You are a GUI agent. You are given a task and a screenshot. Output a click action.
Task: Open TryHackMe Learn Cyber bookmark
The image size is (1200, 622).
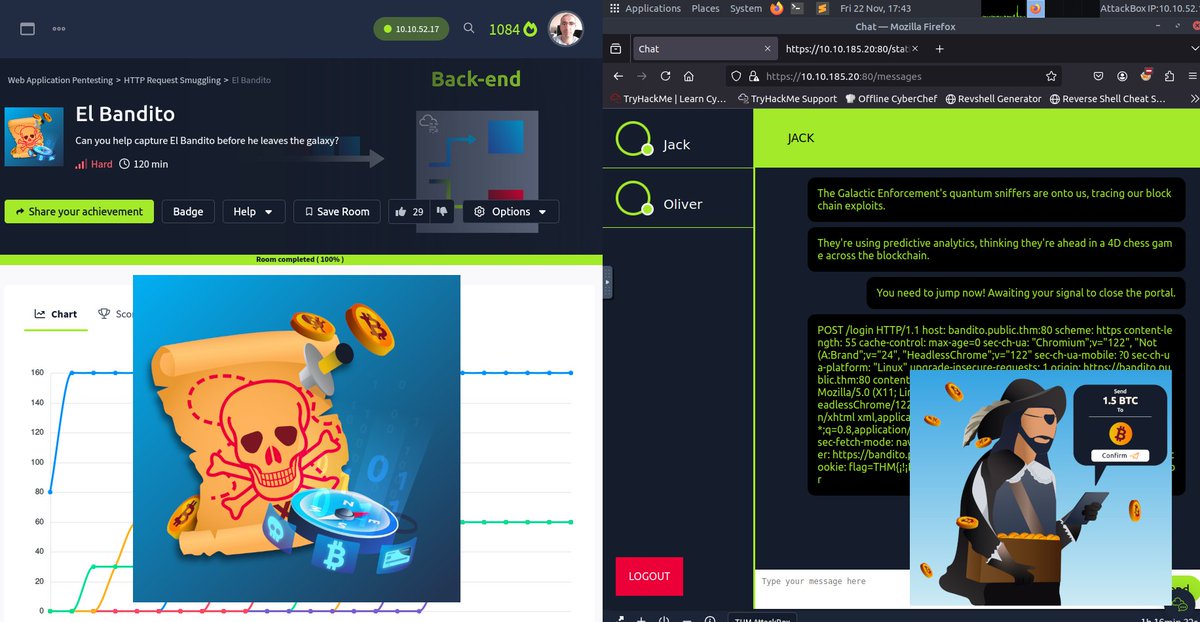pyautogui.click(x=667, y=99)
